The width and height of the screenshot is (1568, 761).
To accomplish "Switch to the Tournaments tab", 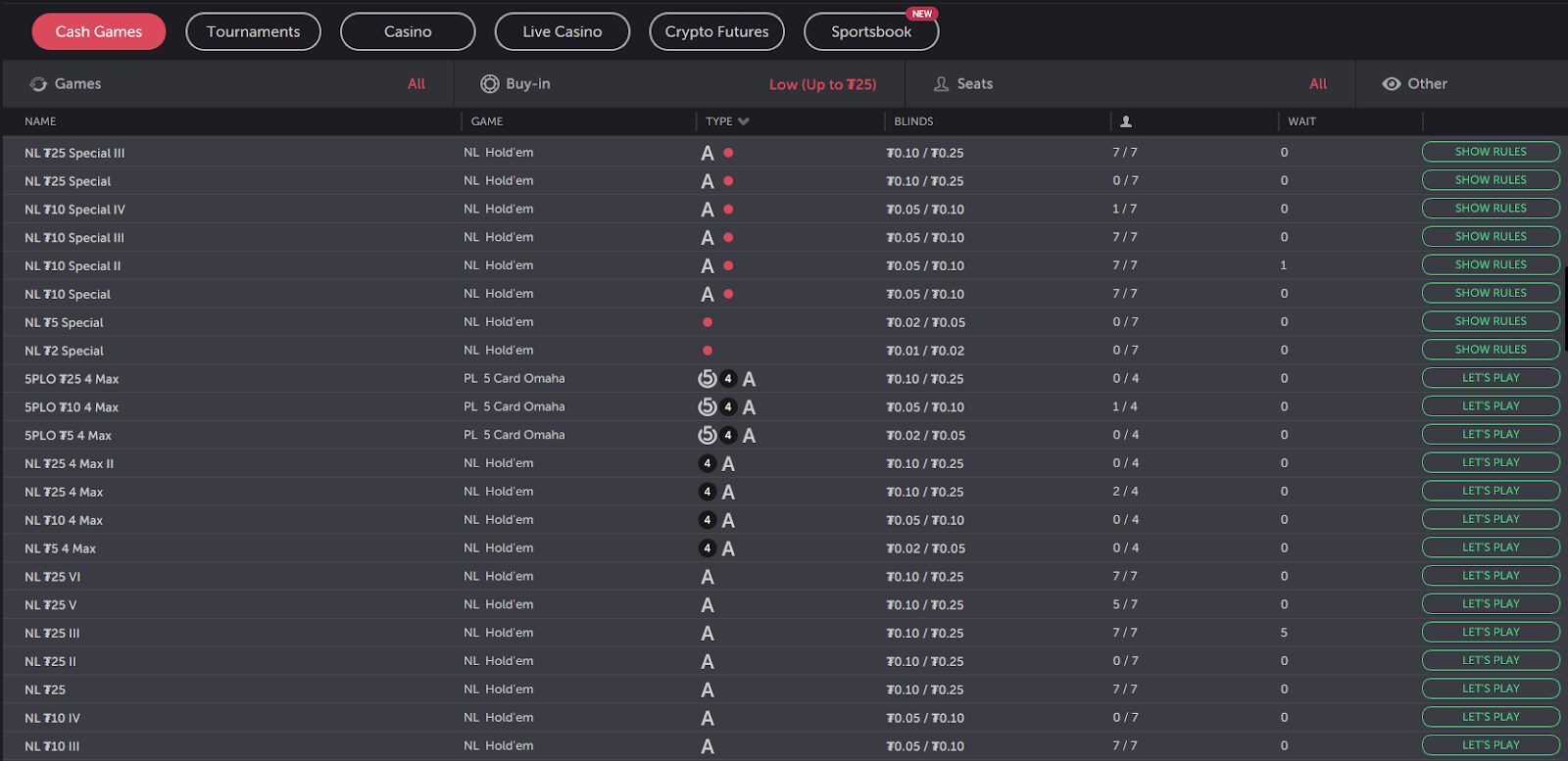I will click(x=253, y=31).
